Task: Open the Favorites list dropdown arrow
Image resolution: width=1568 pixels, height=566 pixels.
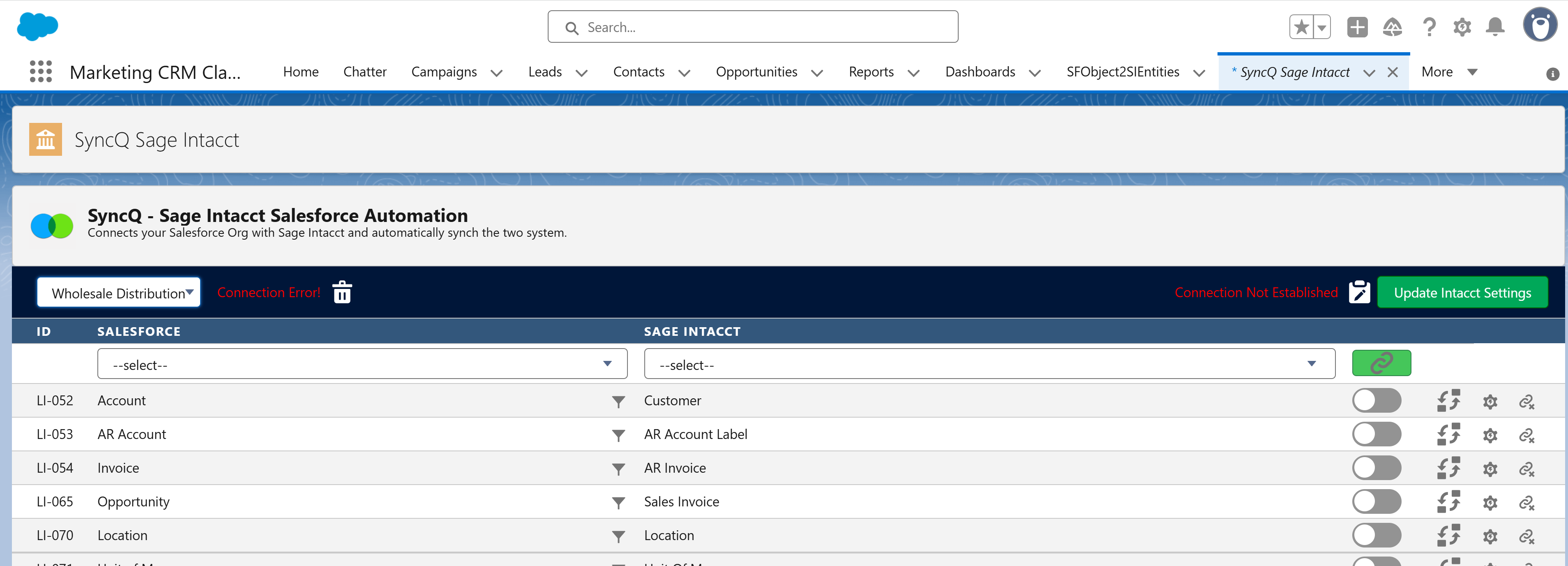Action: [x=1322, y=28]
